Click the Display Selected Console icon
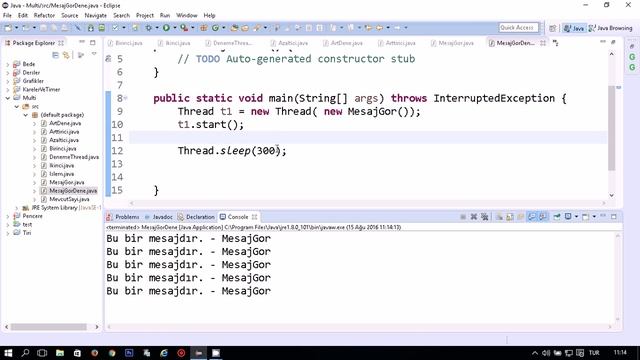The height and width of the screenshot is (360, 640). tap(568, 217)
